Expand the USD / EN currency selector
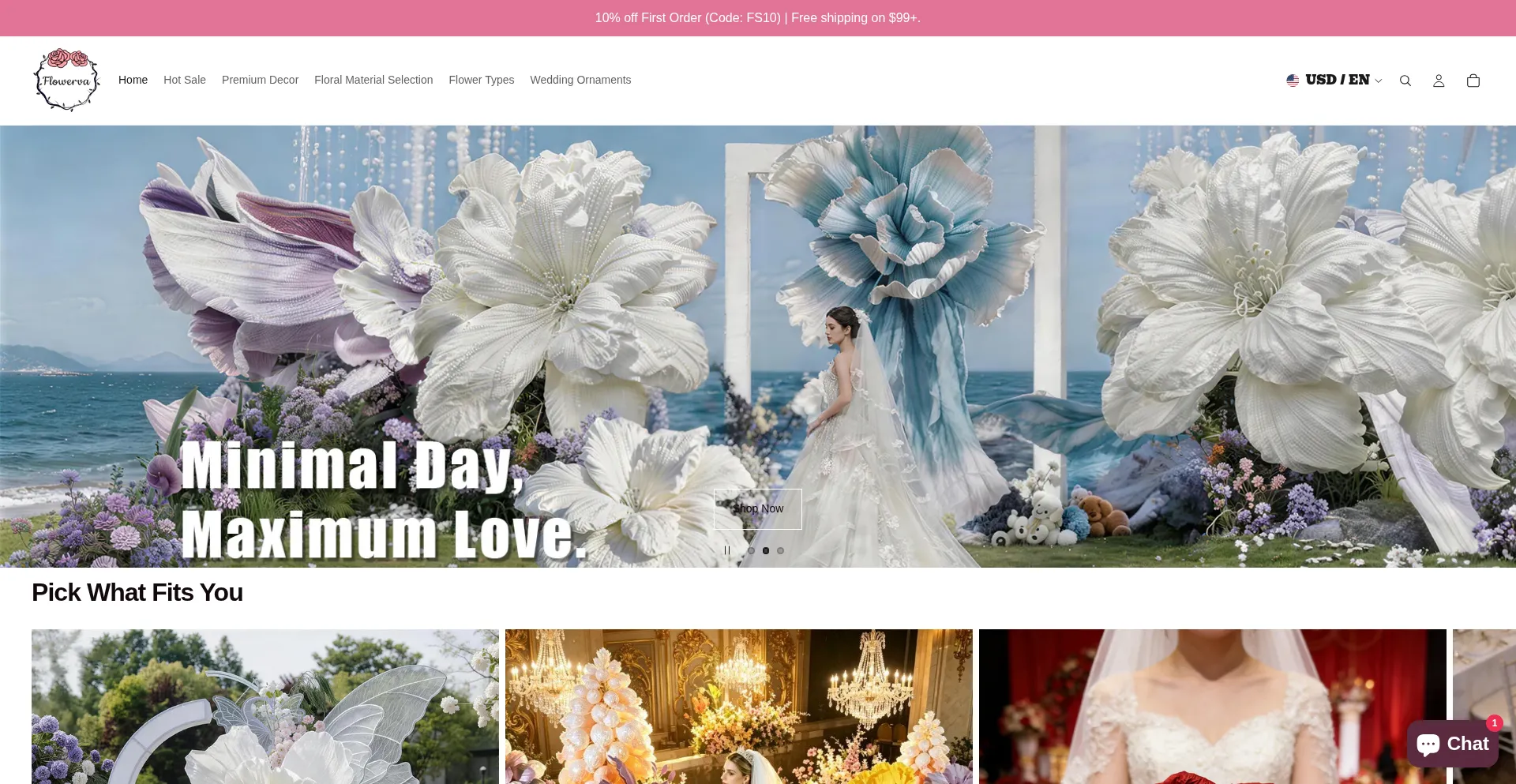1516x784 pixels. pos(1334,80)
